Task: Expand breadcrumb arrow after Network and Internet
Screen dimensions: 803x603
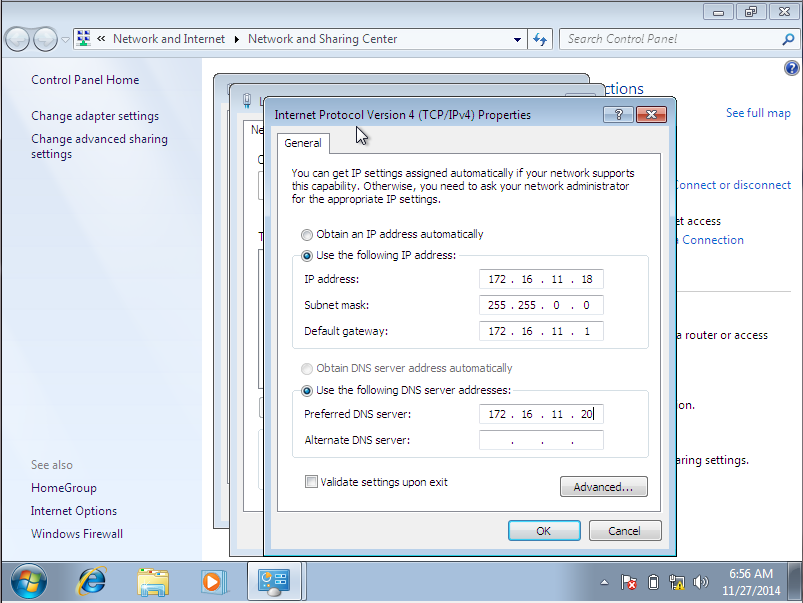Action: (237, 39)
